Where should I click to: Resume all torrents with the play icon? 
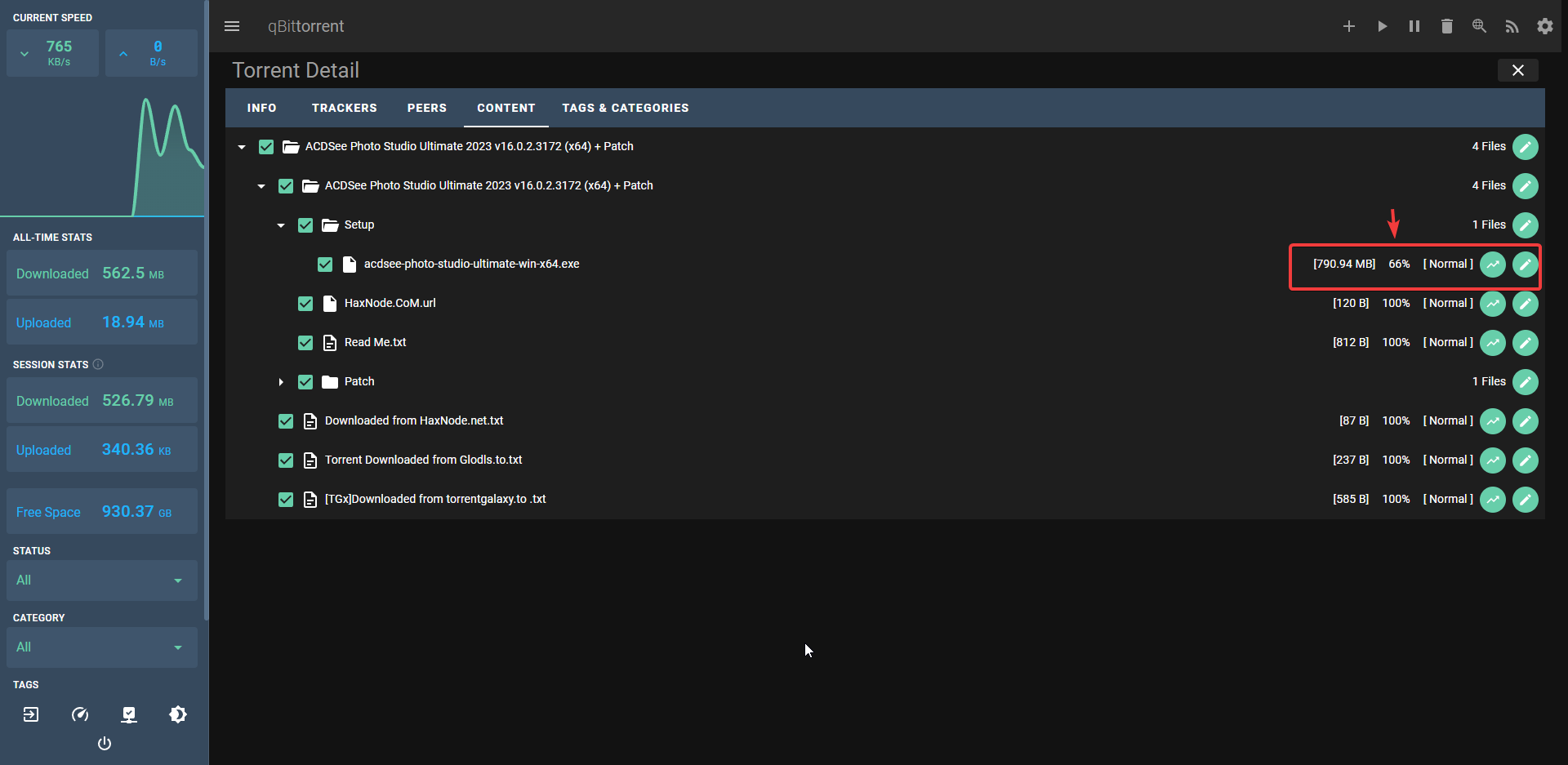1382,25
